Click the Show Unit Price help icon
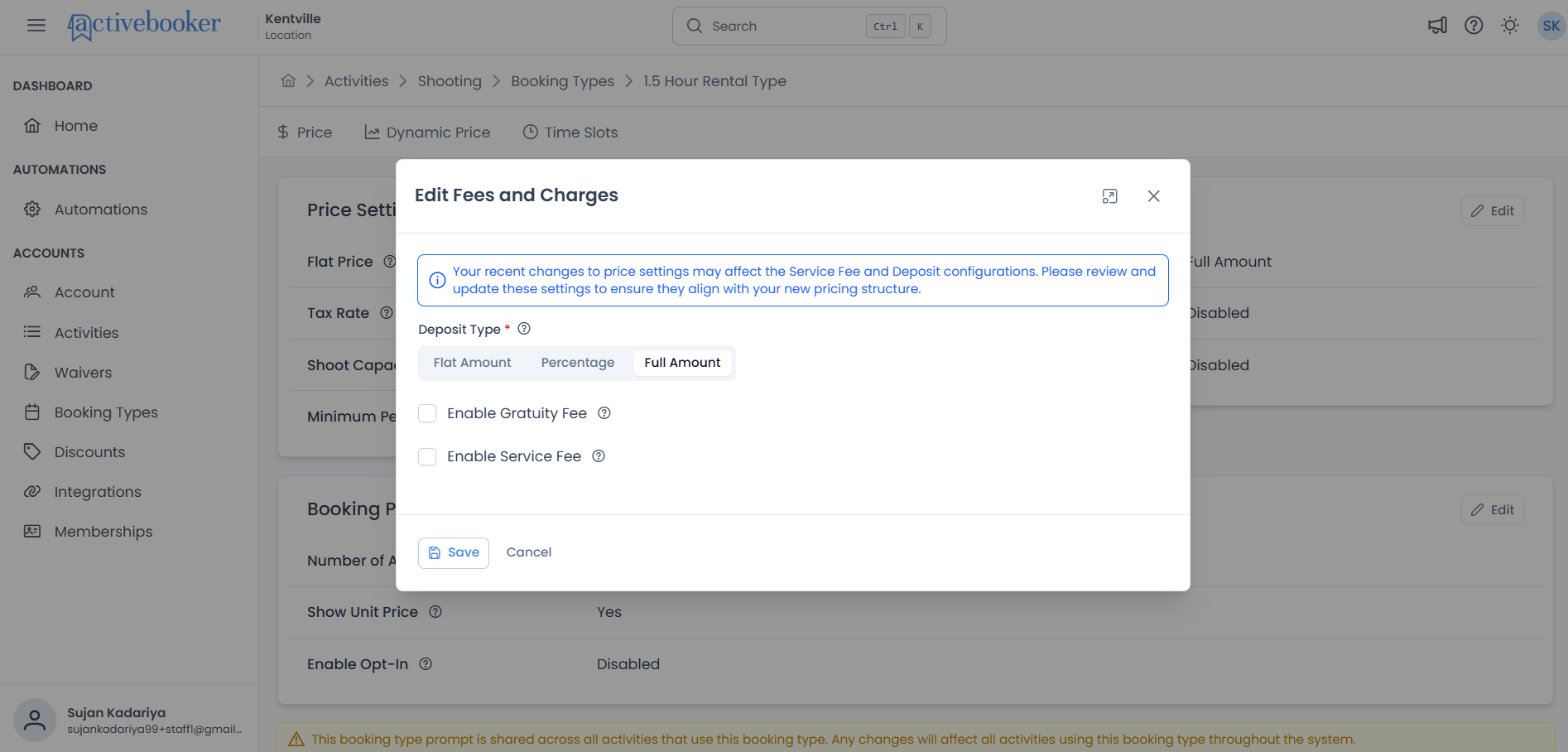The height and width of the screenshot is (752, 1568). click(x=435, y=612)
